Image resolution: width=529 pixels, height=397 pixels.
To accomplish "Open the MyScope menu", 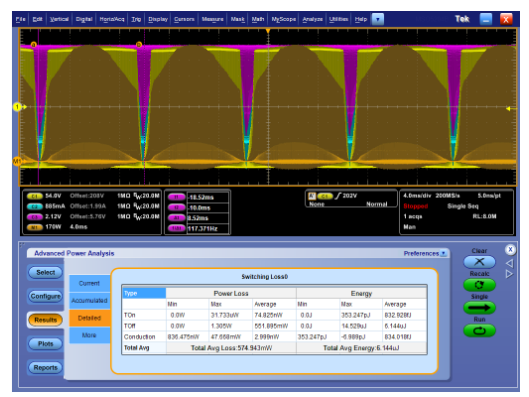I will [284, 19].
